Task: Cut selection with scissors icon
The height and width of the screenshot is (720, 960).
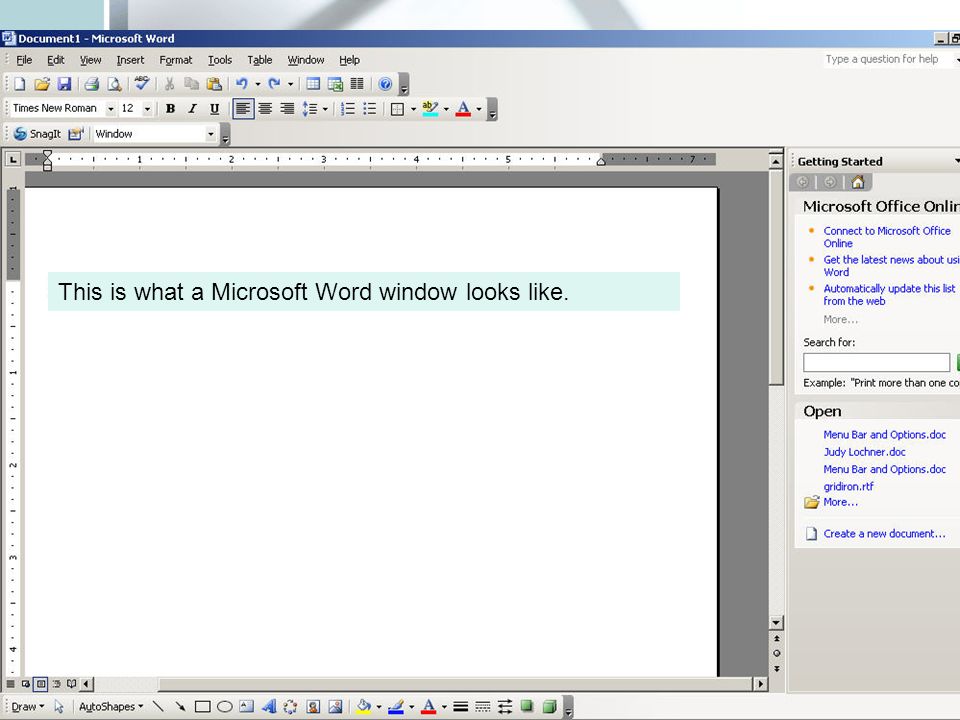Action: (170, 84)
